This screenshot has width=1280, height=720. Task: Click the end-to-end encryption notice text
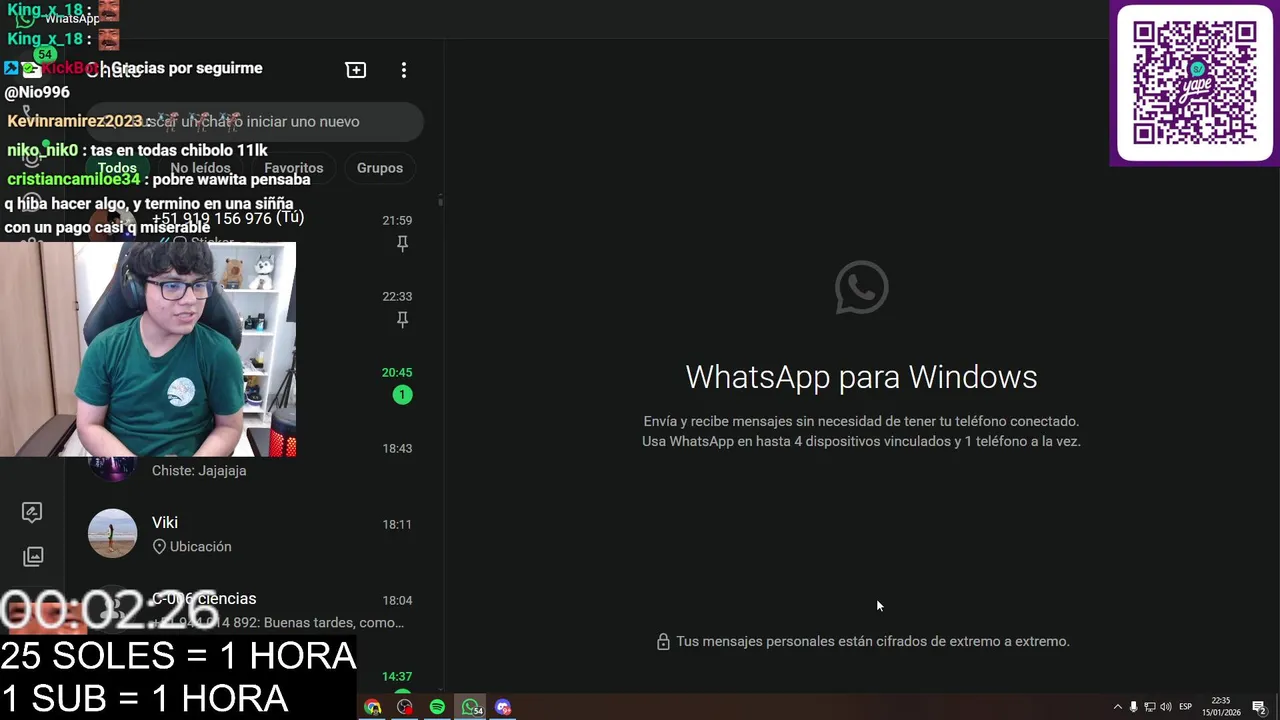(x=873, y=642)
